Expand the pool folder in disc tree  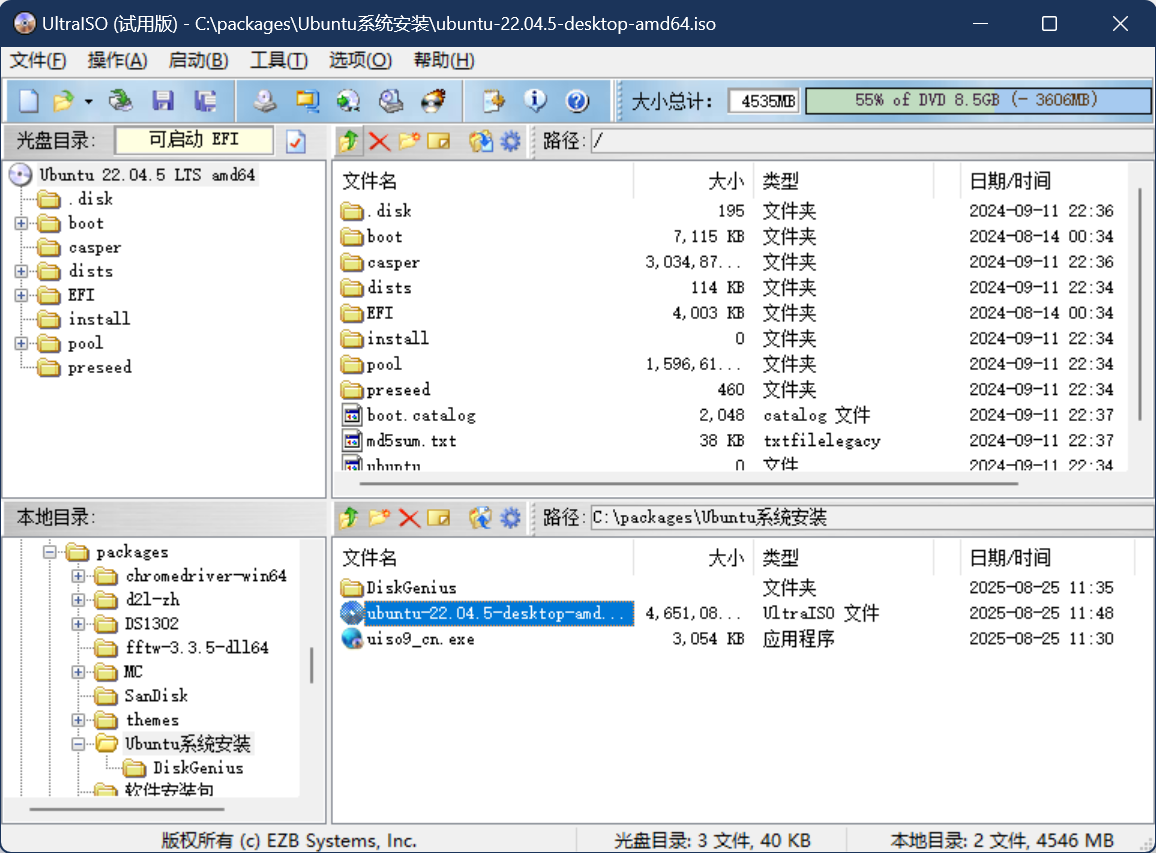[x=21, y=344]
